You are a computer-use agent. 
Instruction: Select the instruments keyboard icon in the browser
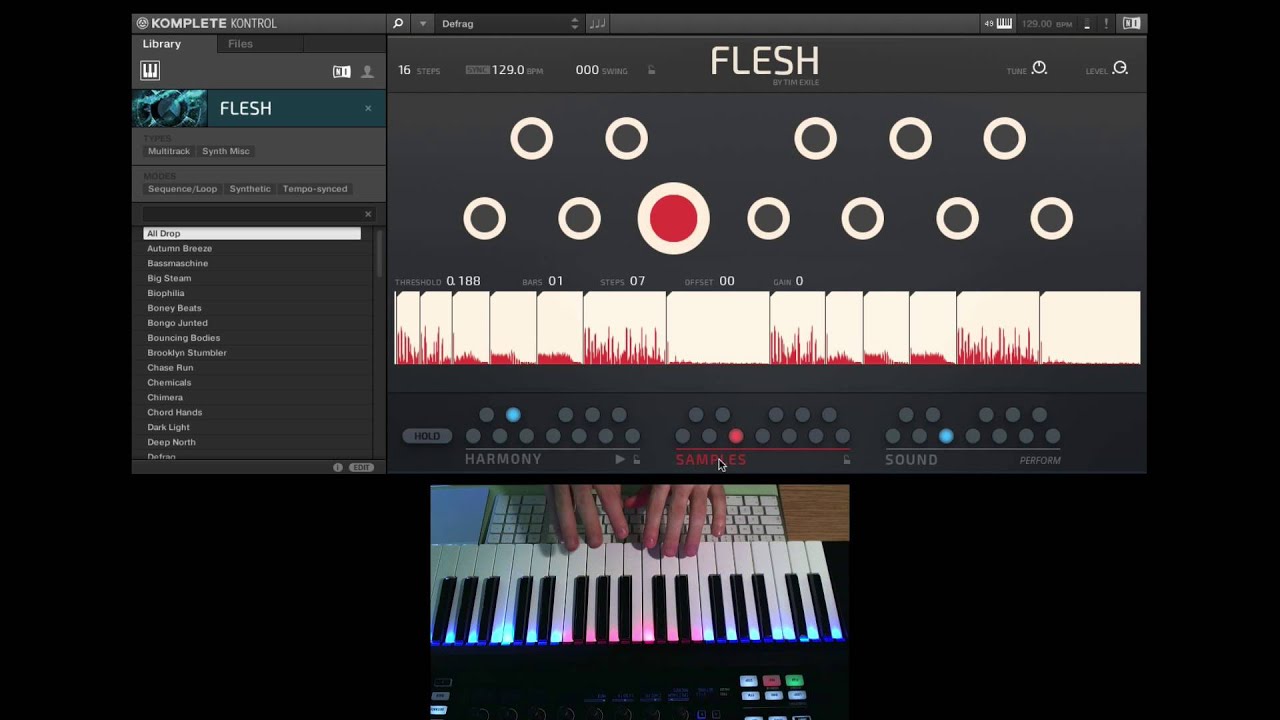[x=150, y=70]
